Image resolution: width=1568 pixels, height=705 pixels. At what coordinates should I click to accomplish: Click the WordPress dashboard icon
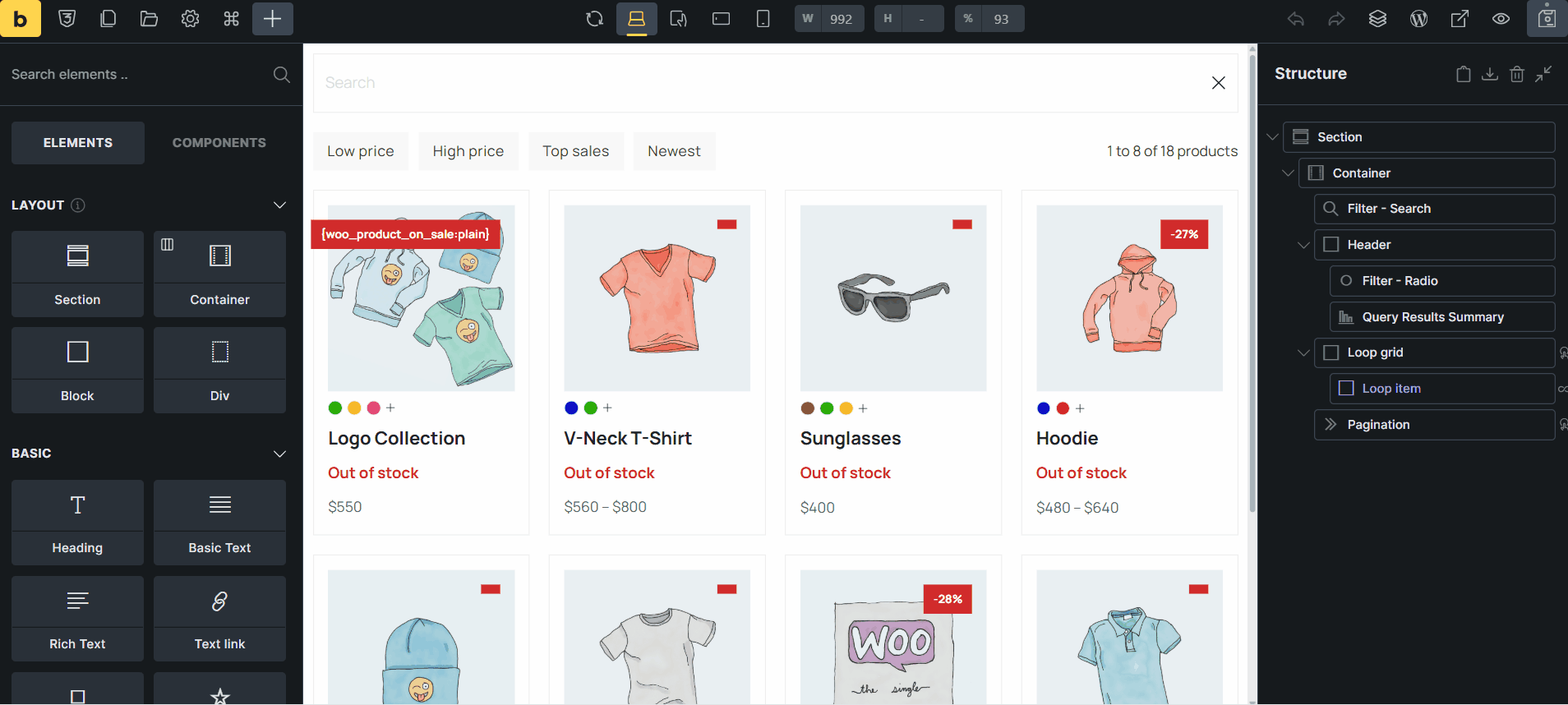[1419, 18]
